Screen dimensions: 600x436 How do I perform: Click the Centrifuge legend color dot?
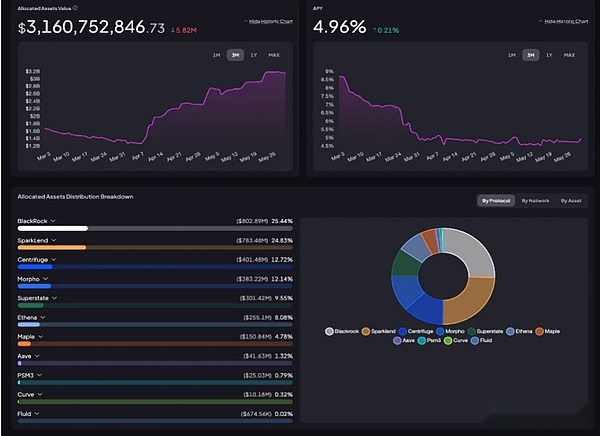pyautogui.click(x=403, y=331)
